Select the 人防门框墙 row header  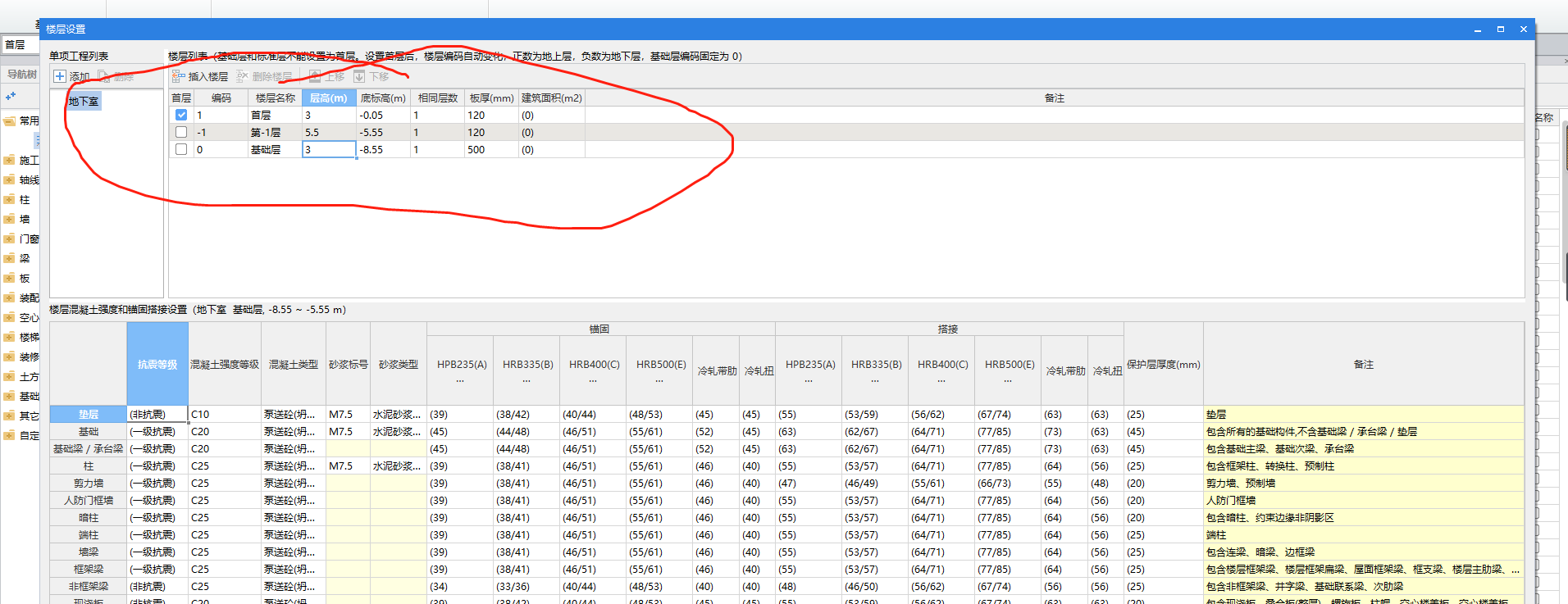89,500
